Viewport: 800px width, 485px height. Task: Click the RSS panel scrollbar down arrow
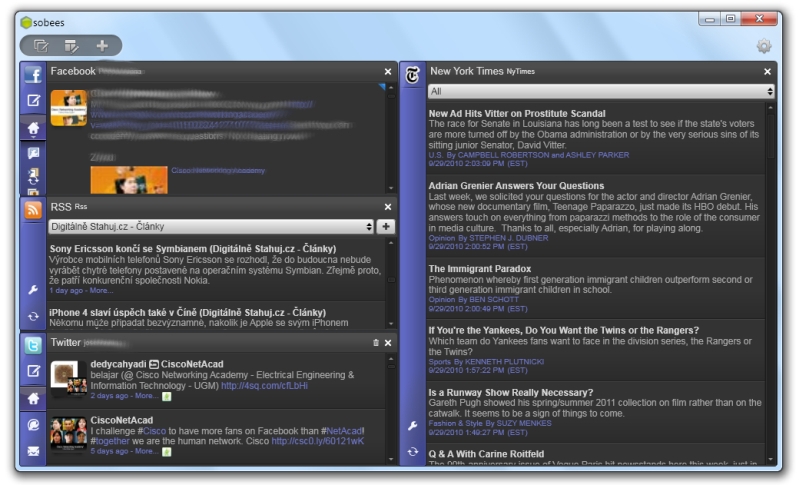(x=391, y=324)
